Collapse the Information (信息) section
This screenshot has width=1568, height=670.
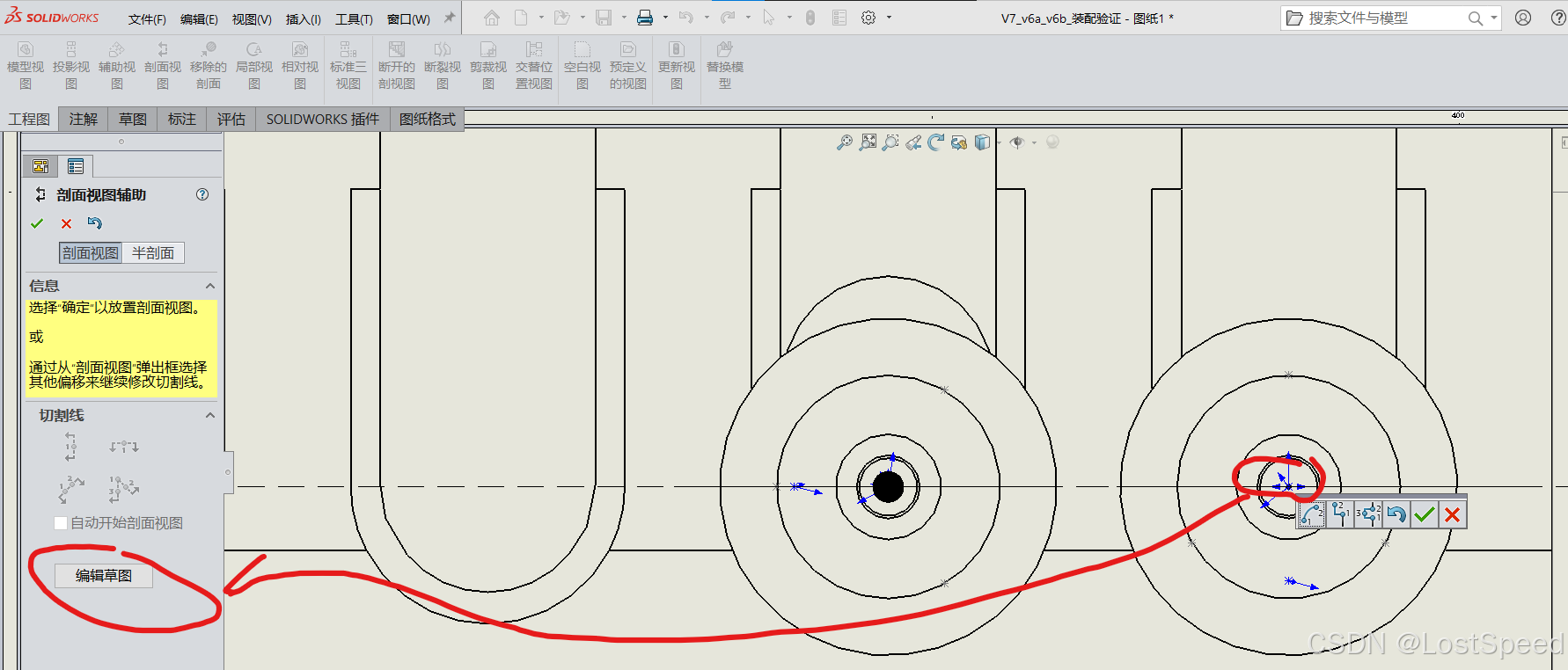(210, 286)
